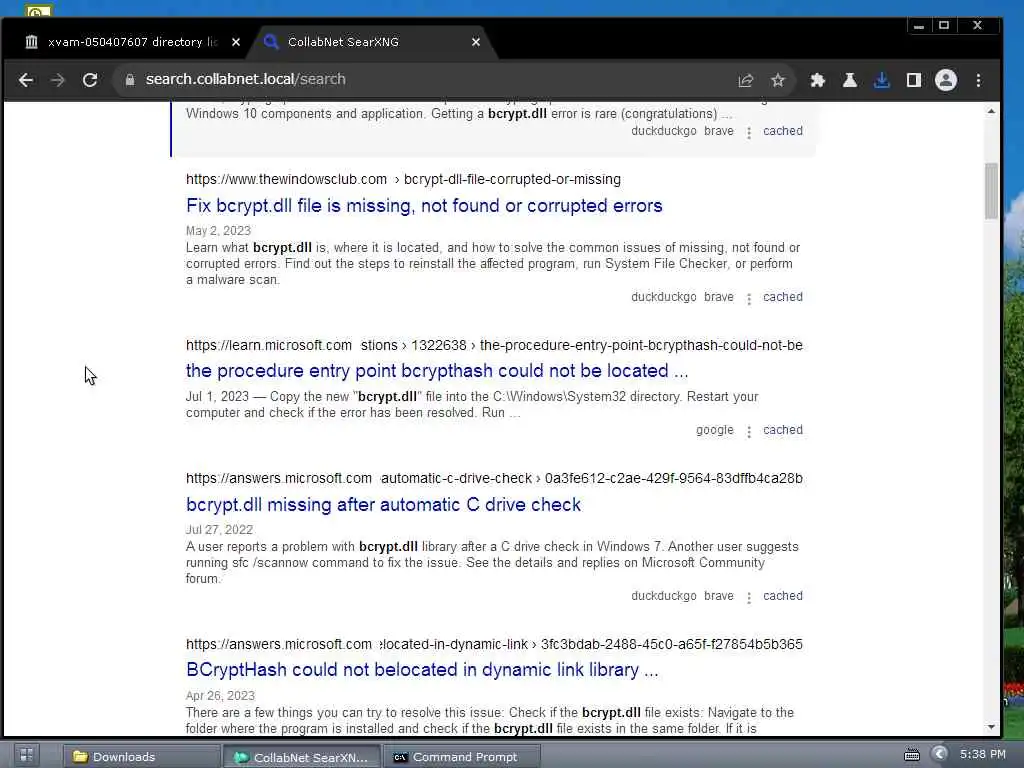Close the CollabNet SearXNG tab

click(475, 42)
